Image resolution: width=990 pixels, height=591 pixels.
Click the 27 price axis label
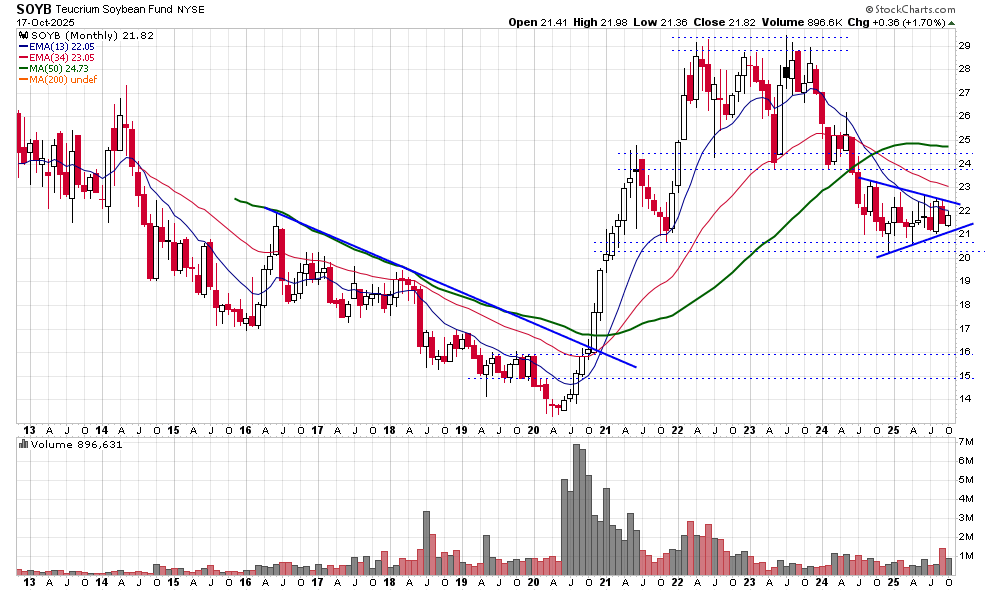(x=964, y=93)
